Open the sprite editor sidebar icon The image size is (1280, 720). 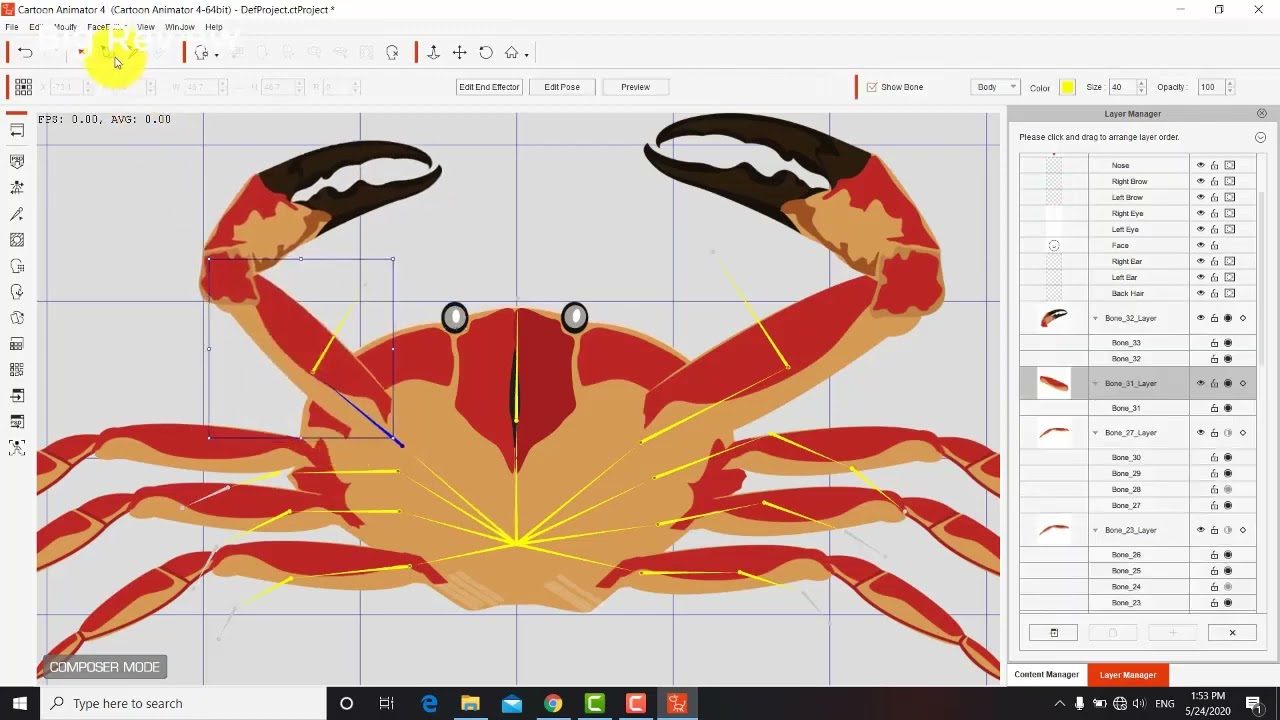(x=17, y=318)
